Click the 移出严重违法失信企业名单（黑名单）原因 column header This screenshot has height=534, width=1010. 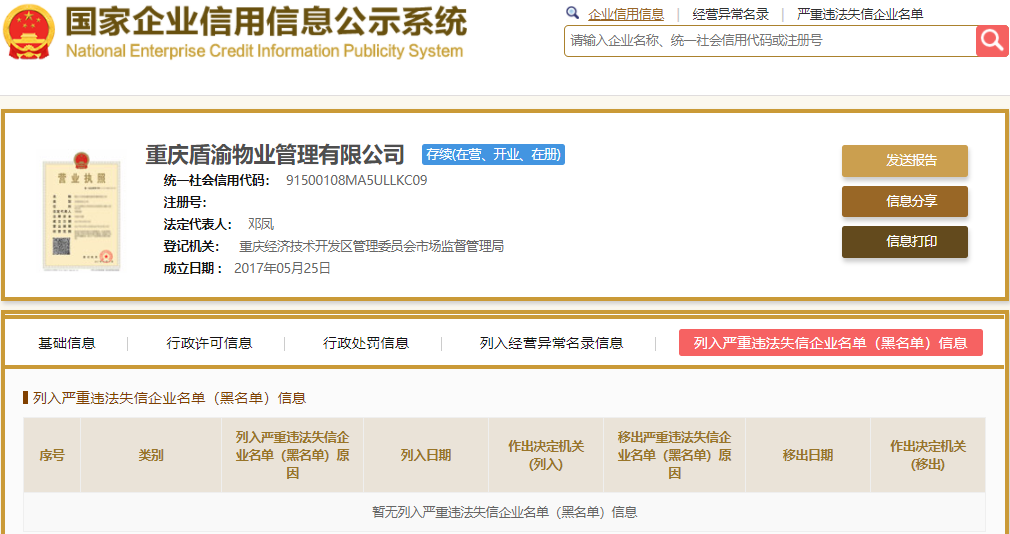tap(674, 455)
